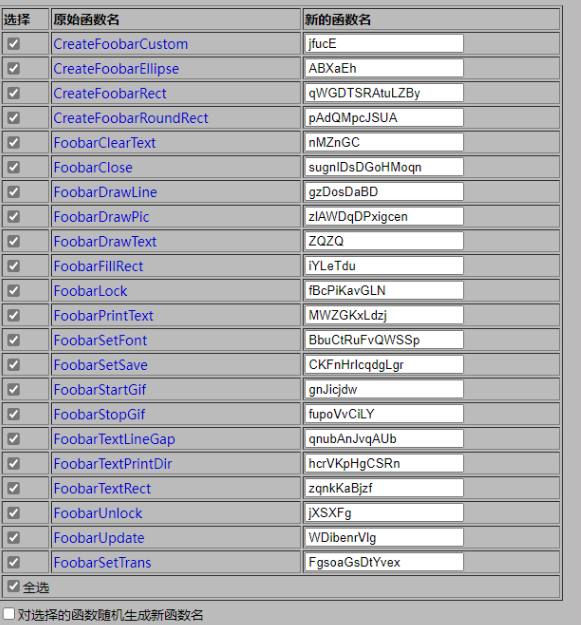The height and width of the screenshot is (625, 581).
Task: Uncheck the CreateFoobarCustom row checkbox
Action: click(x=14, y=43)
